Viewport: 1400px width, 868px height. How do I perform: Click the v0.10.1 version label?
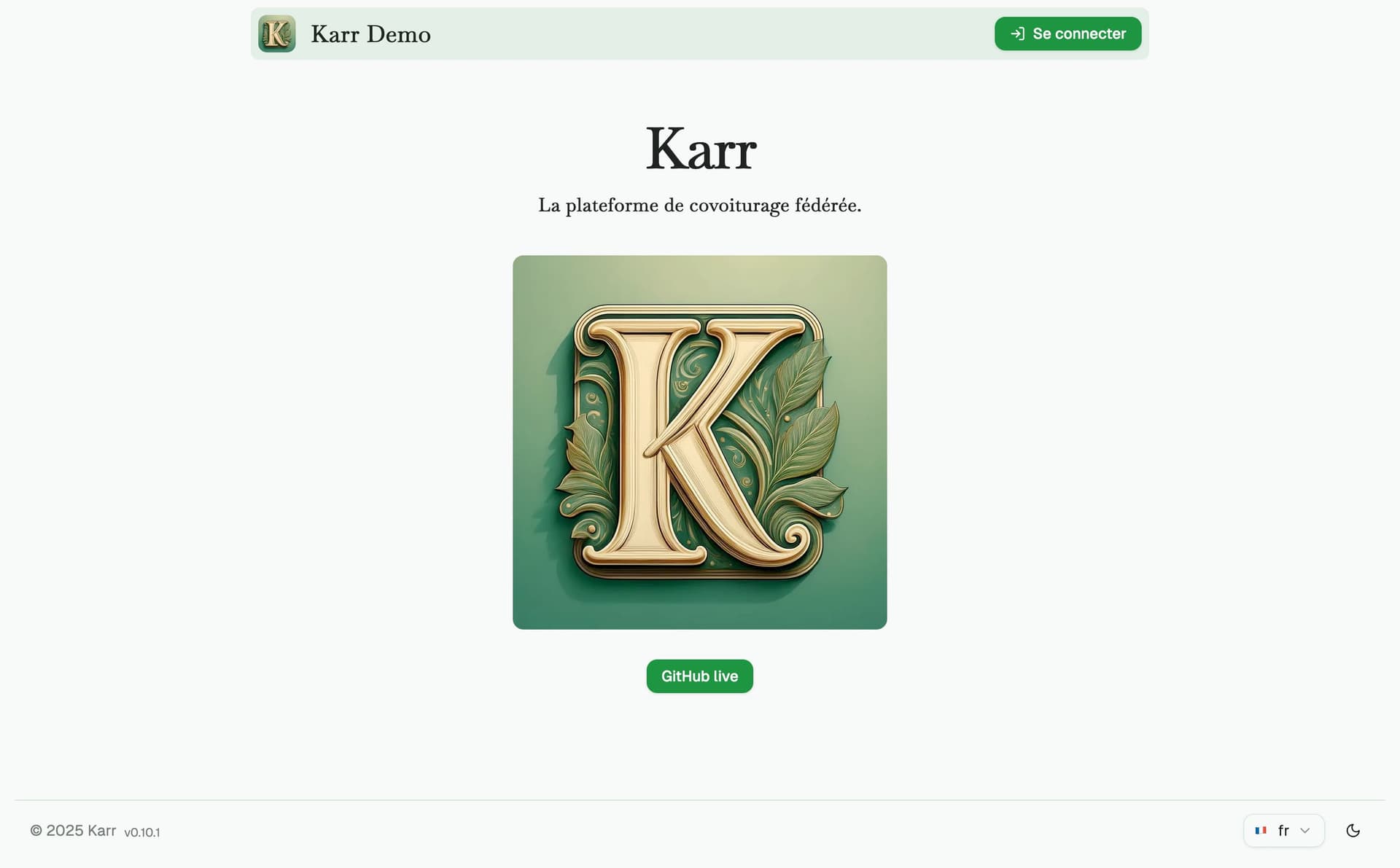point(142,832)
